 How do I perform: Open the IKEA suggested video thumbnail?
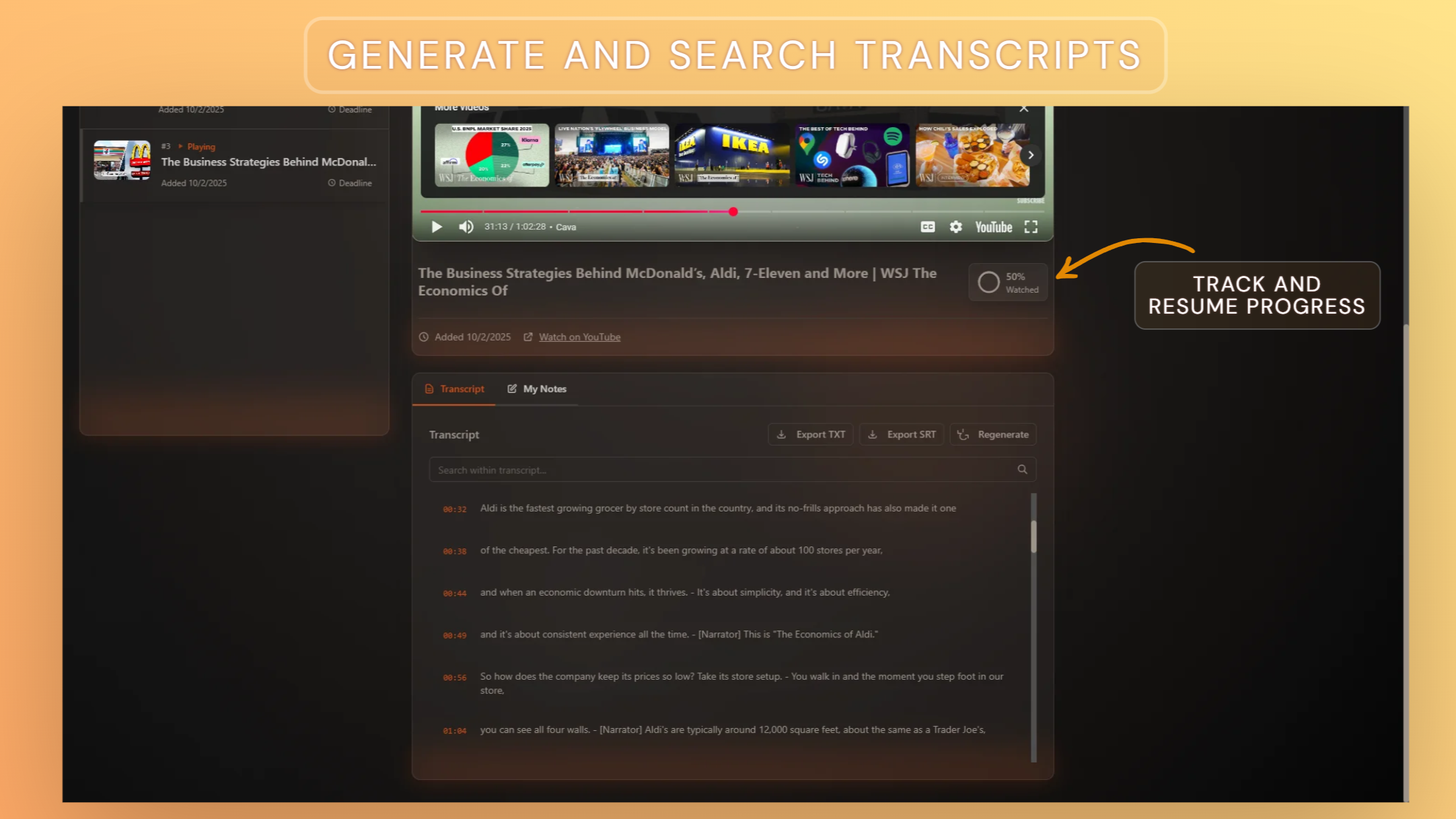731,155
